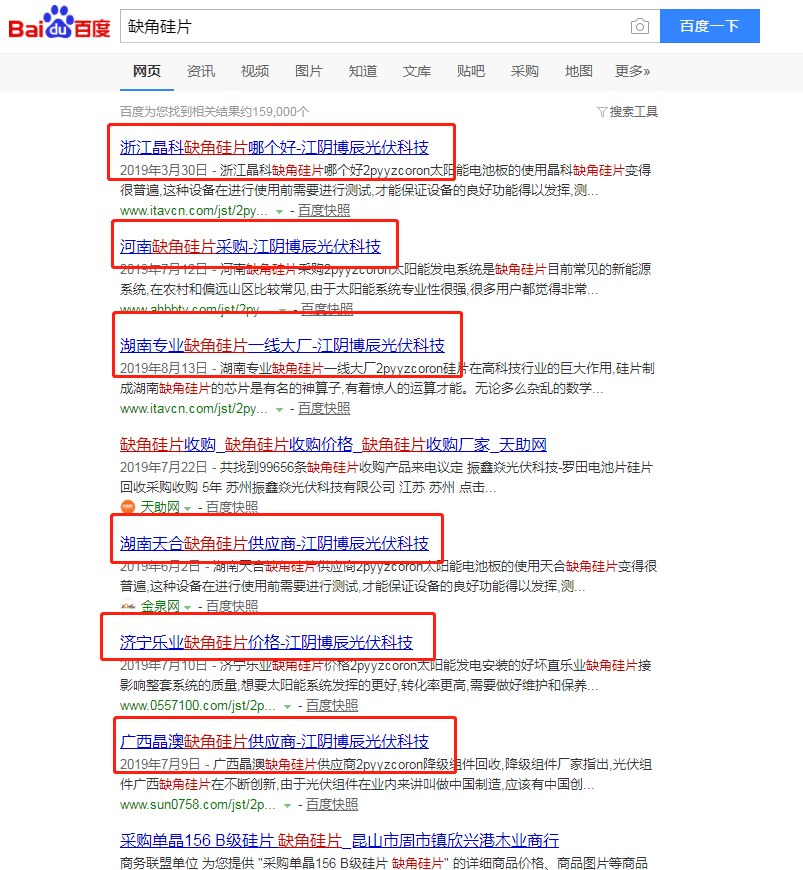Switch to the 视频 tab
Image resolution: width=803 pixels, height=870 pixels.
tap(255, 71)
